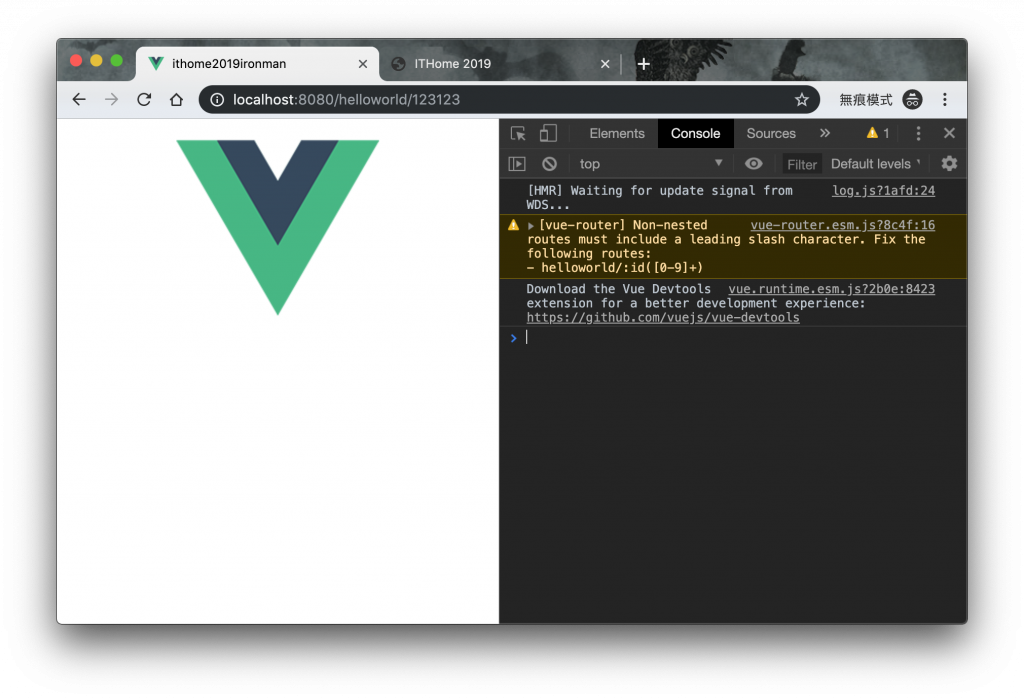This screenshot has width=1024, height=699.
Task: Click the yellow macOS minimize button
Action: click(x=96, y=61)
